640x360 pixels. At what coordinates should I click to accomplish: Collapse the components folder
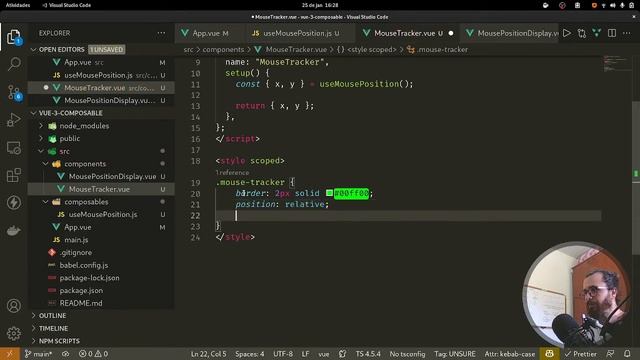[46, 164]
